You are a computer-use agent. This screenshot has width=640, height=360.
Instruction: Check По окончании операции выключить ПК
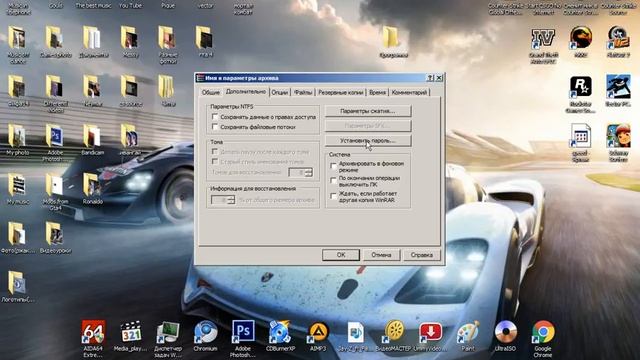(x=333, y=181)
